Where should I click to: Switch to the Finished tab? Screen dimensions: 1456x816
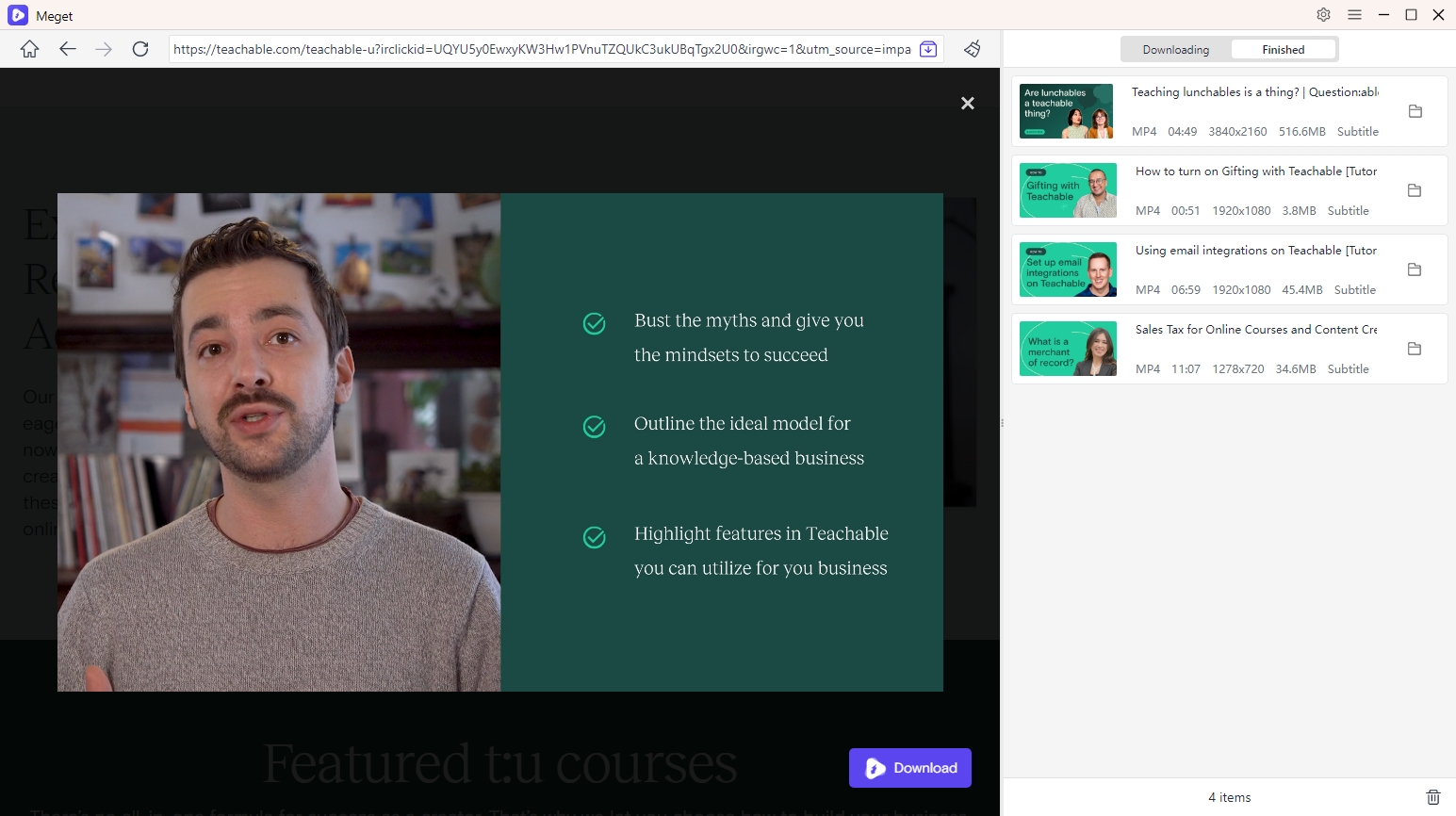pyautogui.click(x=1283, y=50)
